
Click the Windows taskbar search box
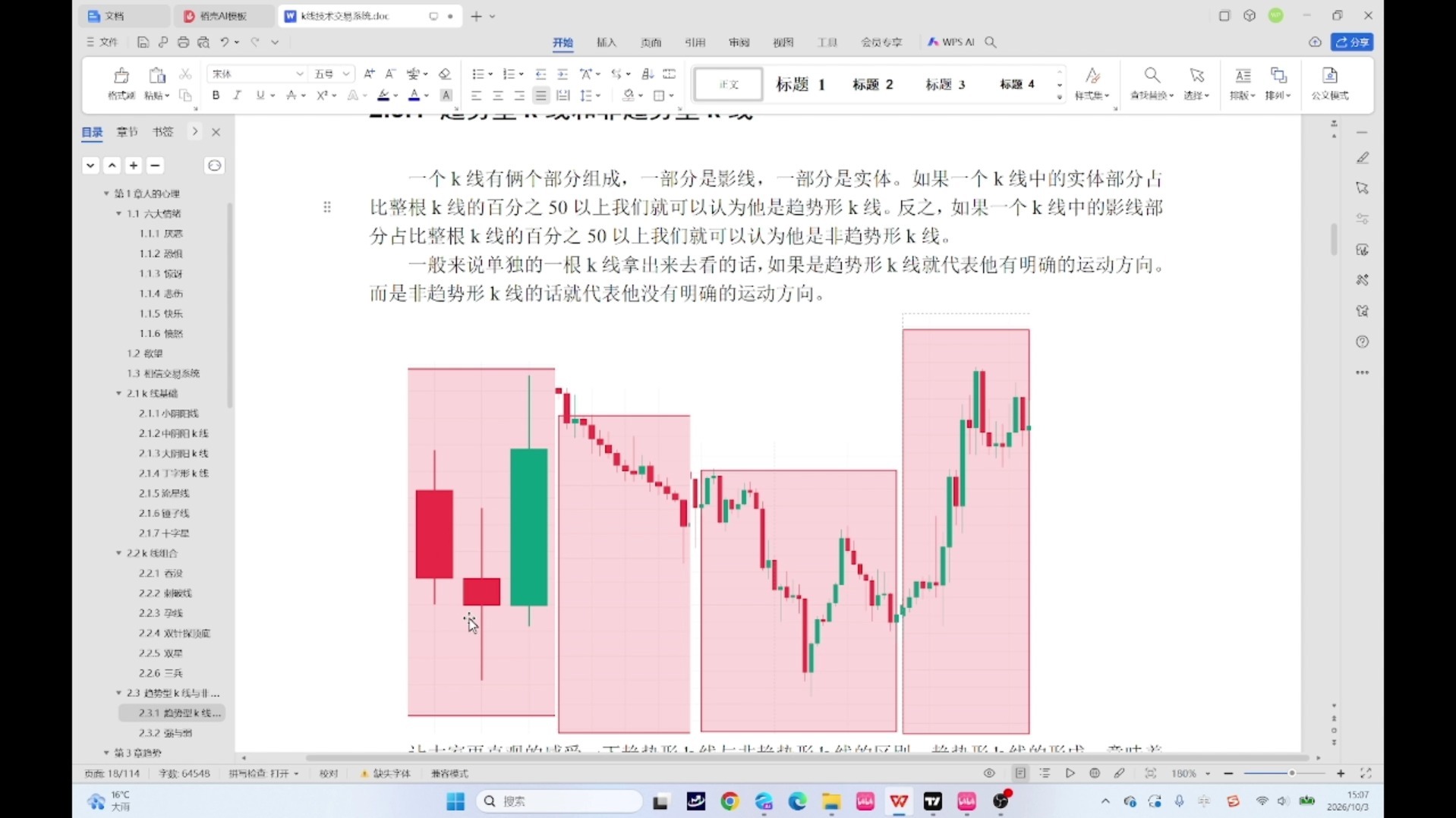pyautogui.click(x=559, y=801)
